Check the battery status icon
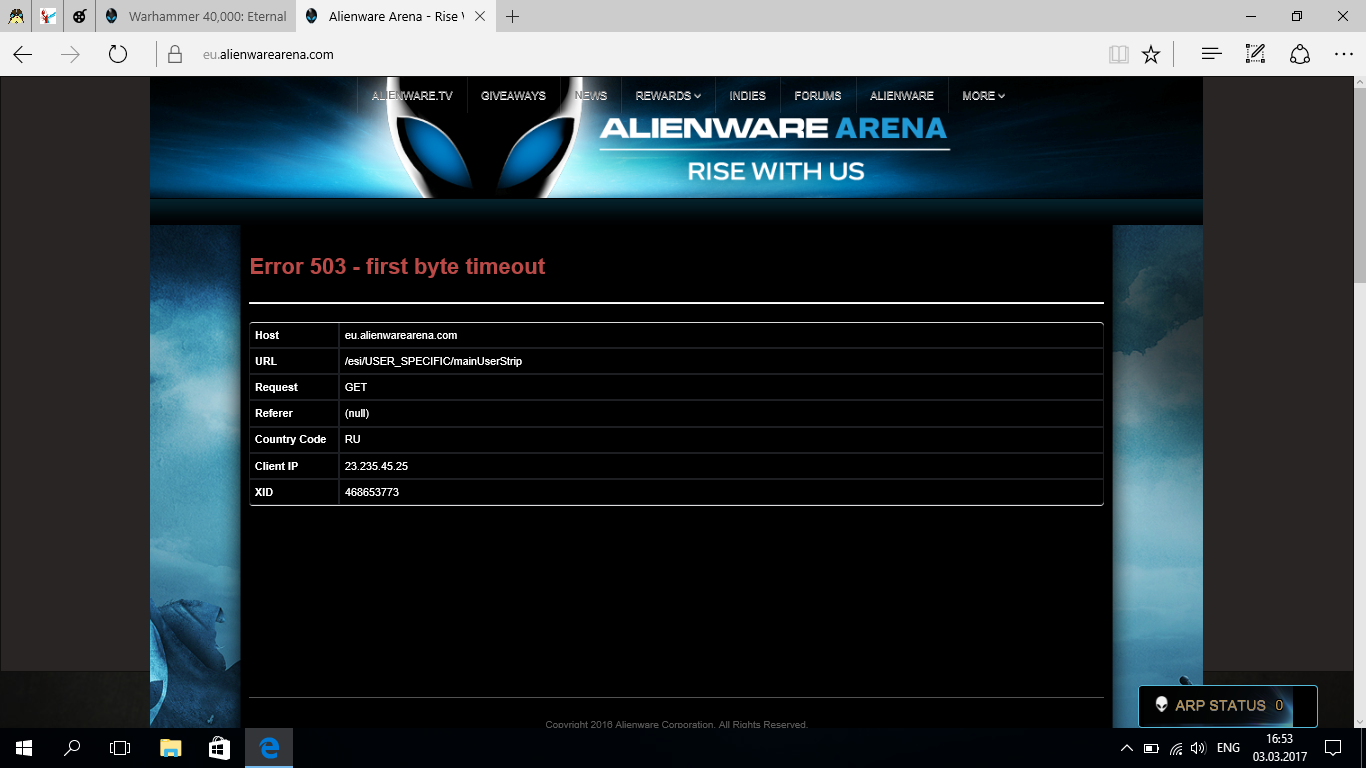This screenshot has height=768, width=1366. click(x=1151, y=748)
